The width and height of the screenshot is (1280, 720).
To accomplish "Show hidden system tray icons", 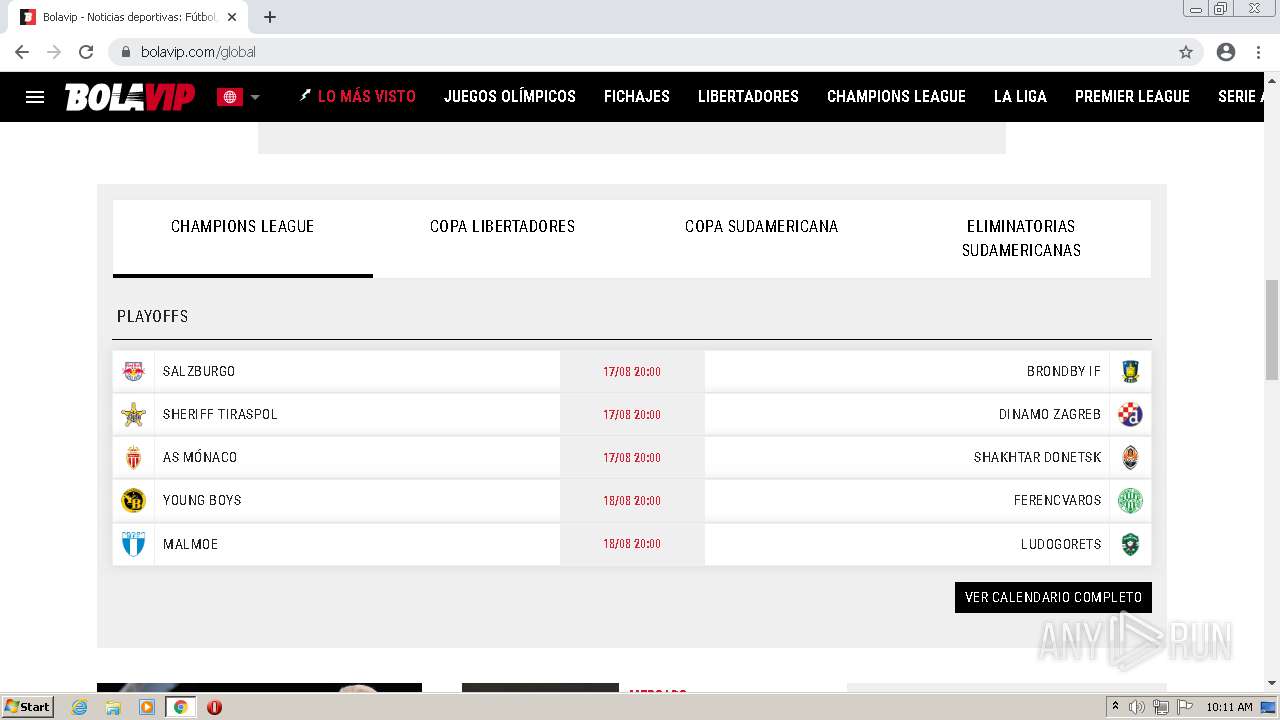I will [1115, 707].
